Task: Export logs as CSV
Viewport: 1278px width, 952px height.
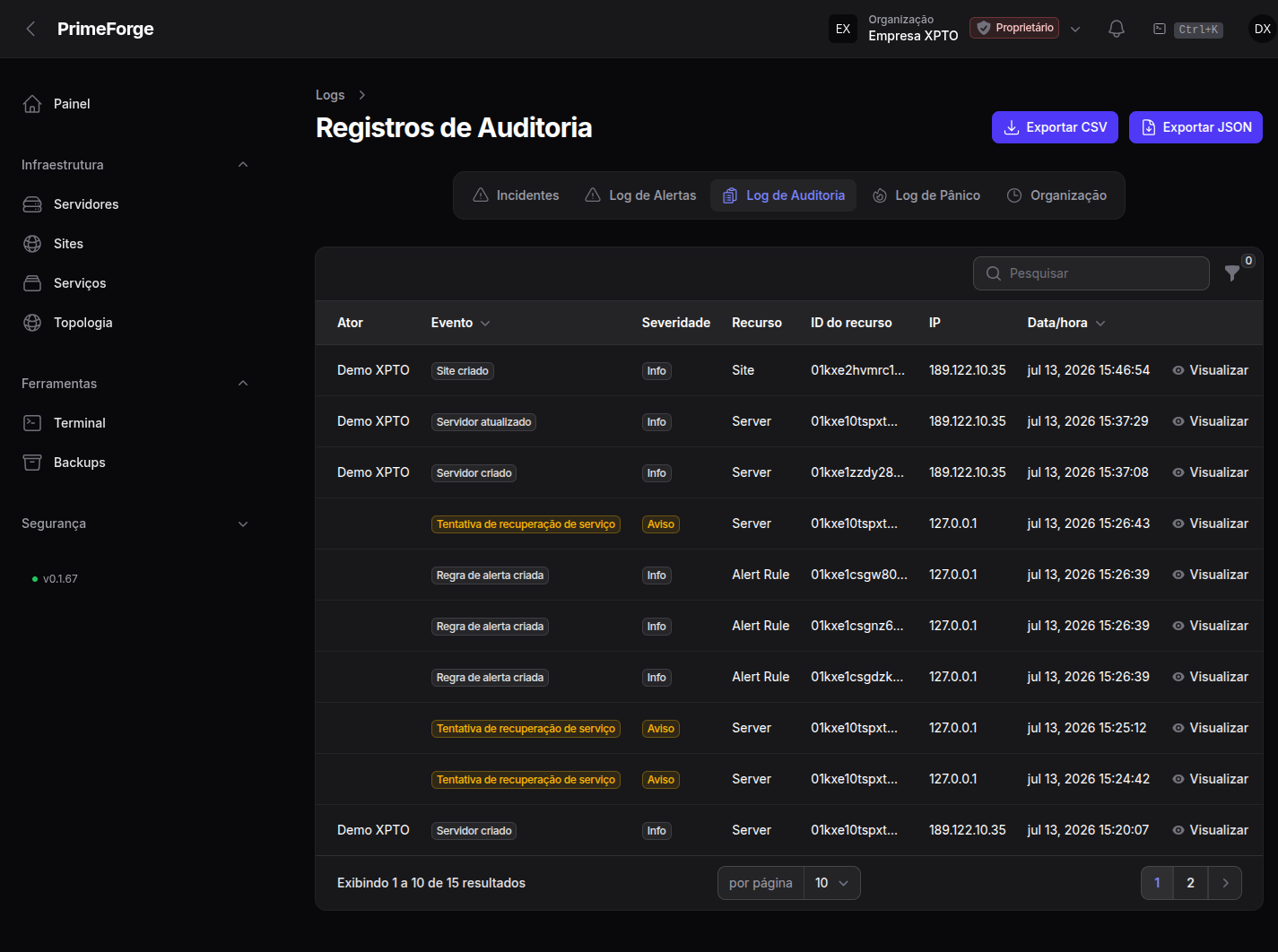Action: pyautogui.click(x=1055, y=127)
